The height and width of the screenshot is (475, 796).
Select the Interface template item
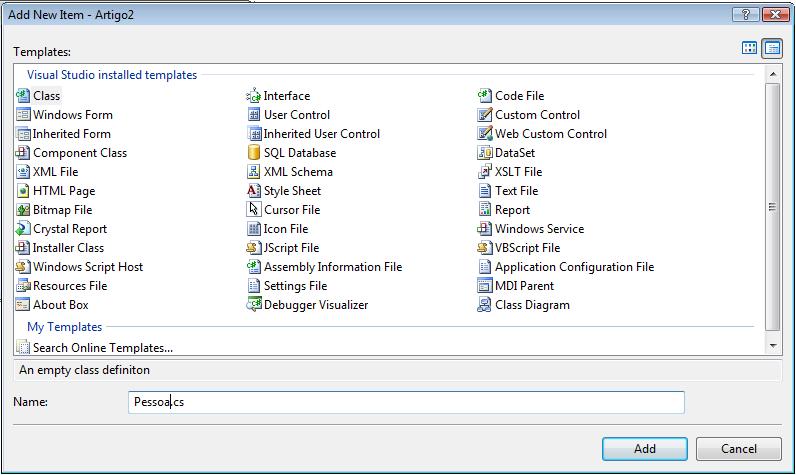[286, 96]
